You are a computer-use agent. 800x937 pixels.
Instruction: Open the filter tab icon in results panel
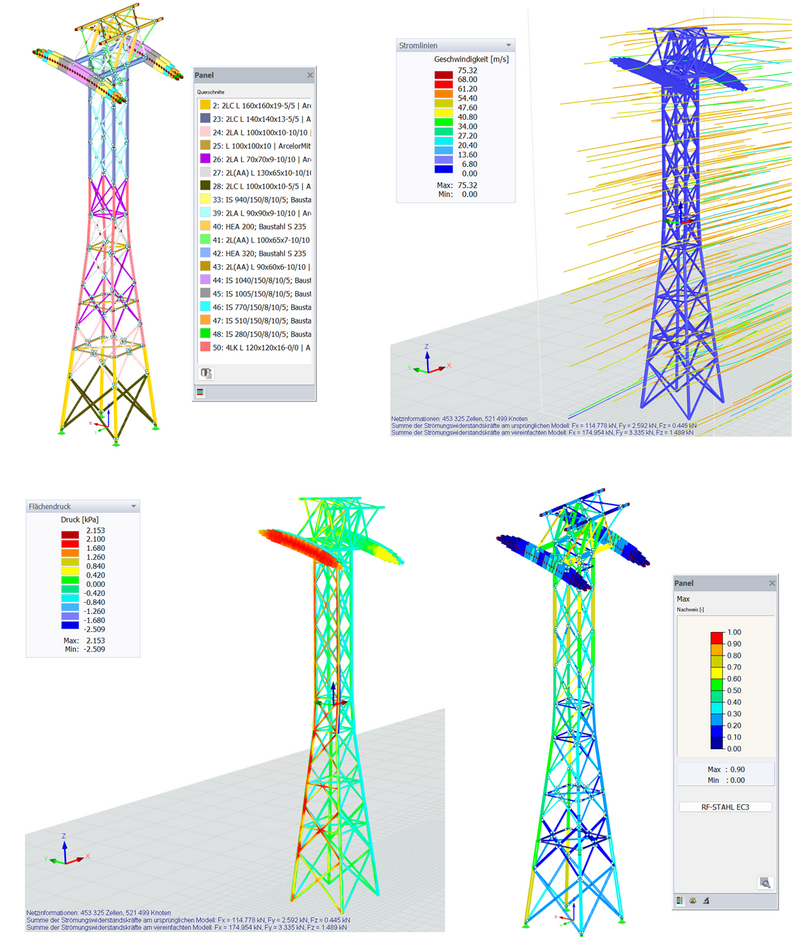(704, 899)
